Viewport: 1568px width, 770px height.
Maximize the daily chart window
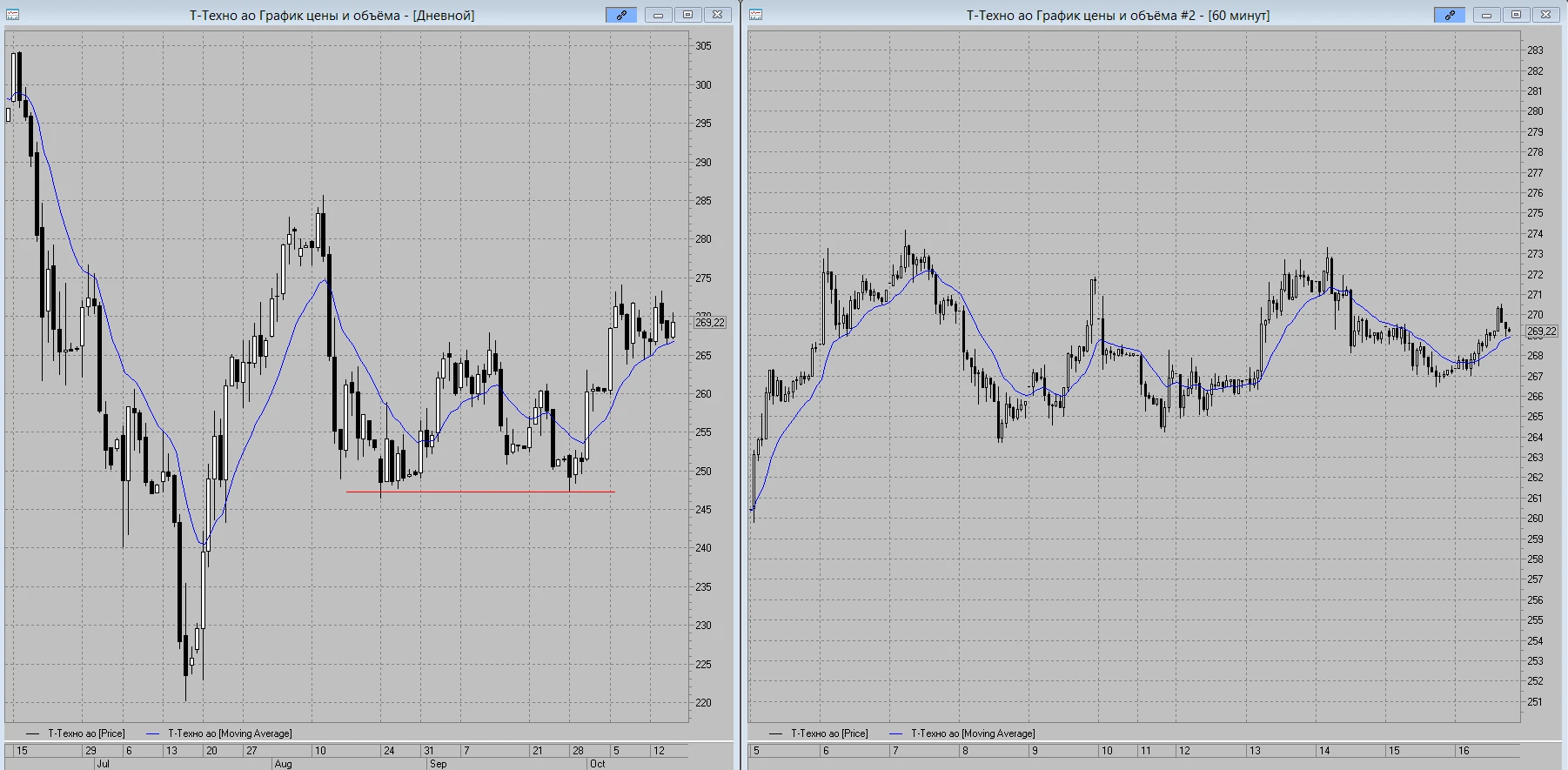(x=687, y=15)
